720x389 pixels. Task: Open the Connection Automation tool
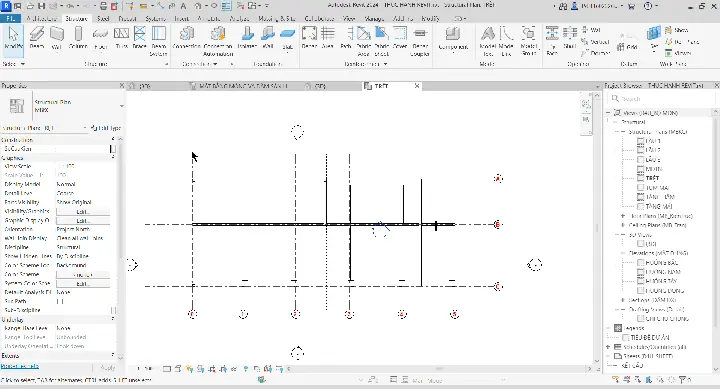[218, 41]
